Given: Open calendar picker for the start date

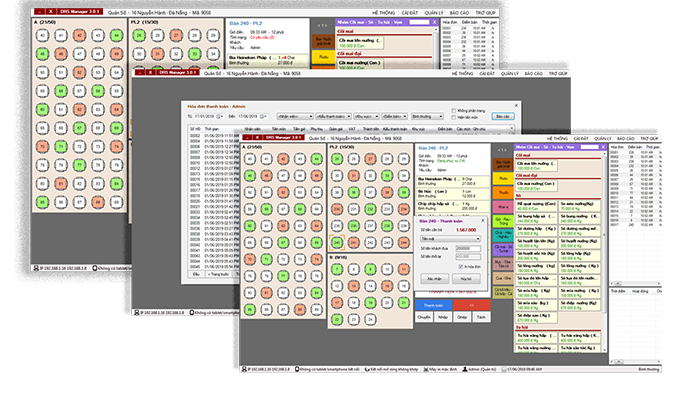Looking at the screenshot, I should point(220,116).
